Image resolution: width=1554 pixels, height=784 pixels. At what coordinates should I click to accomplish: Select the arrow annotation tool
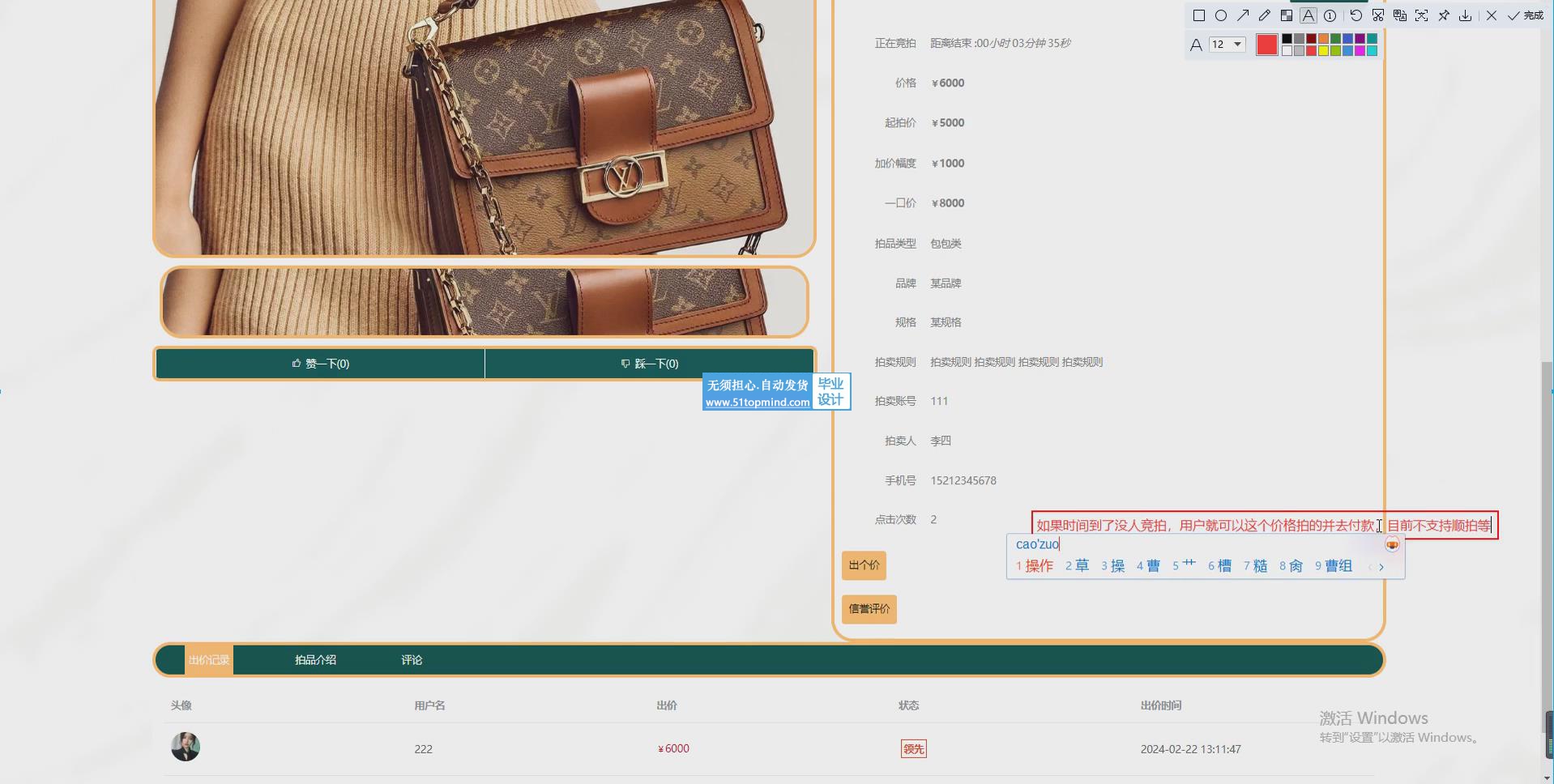point(1243,15)
